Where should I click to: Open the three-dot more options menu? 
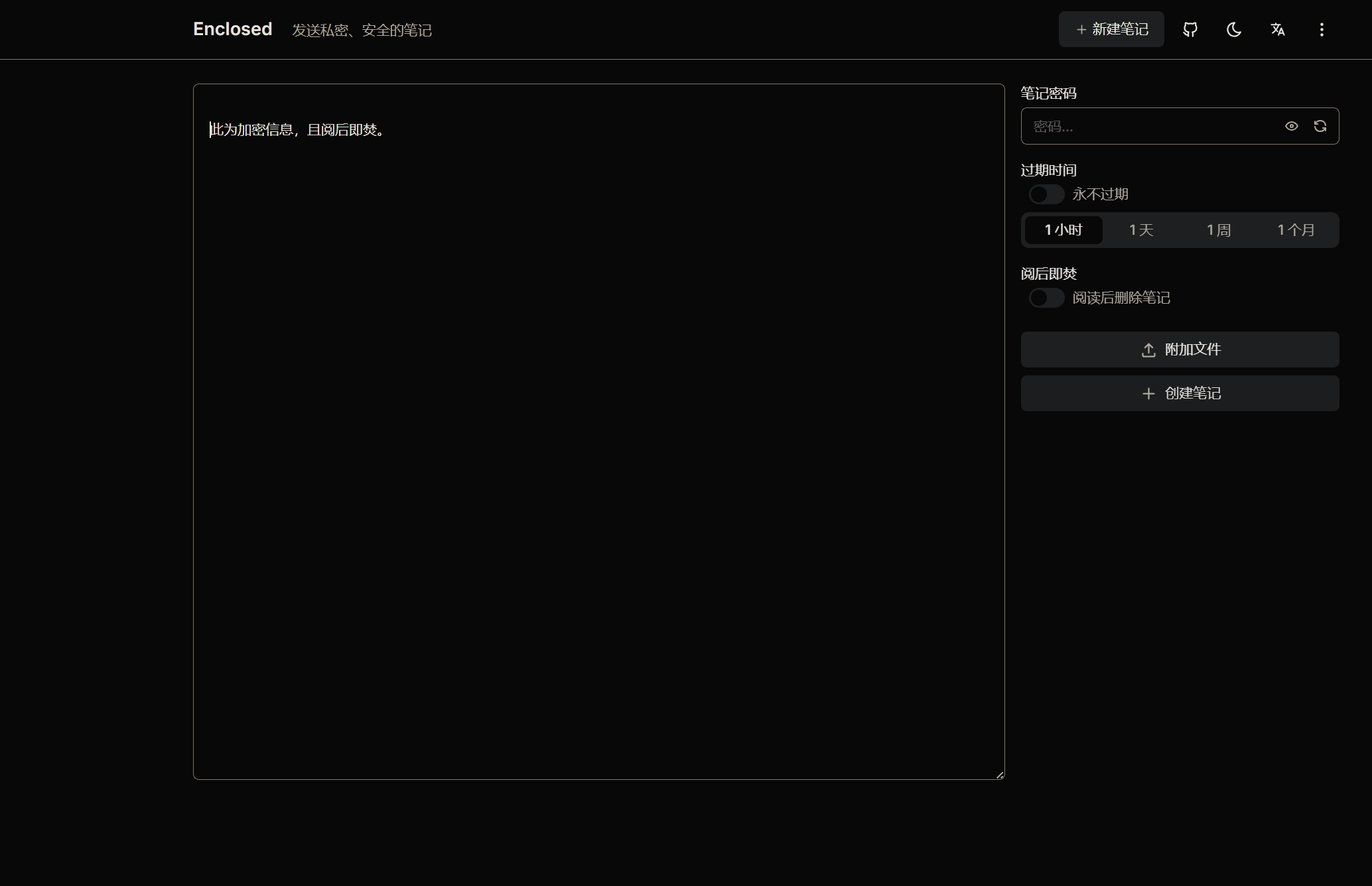[x=1322, y=29]
